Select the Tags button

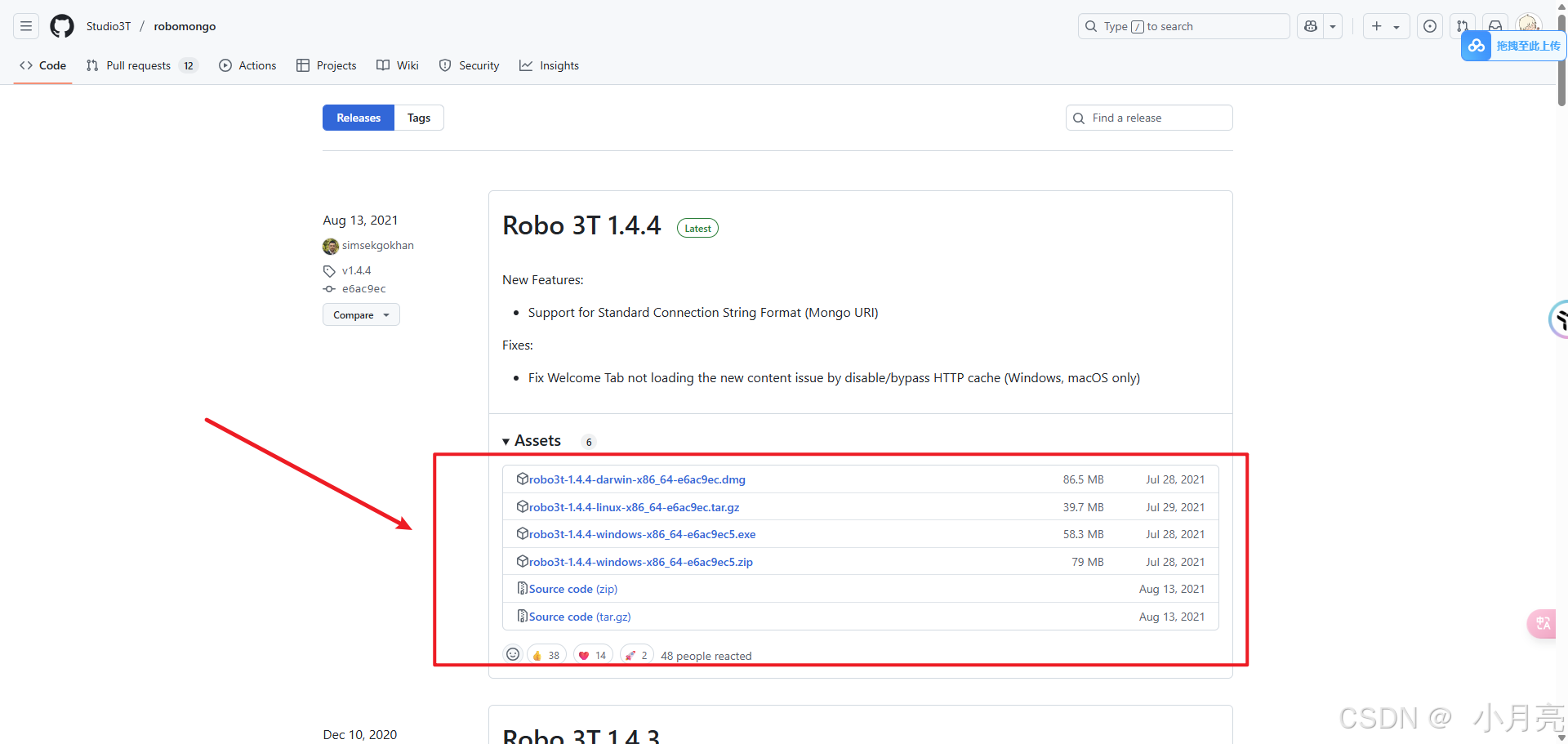[419, 118]
